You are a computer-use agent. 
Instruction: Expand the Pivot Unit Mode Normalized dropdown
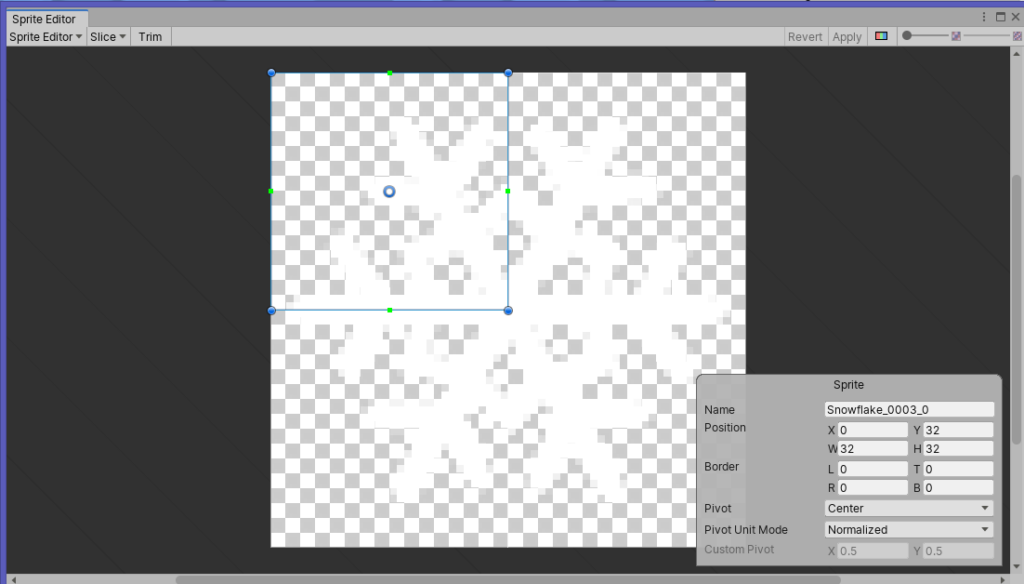pos(909,529)
